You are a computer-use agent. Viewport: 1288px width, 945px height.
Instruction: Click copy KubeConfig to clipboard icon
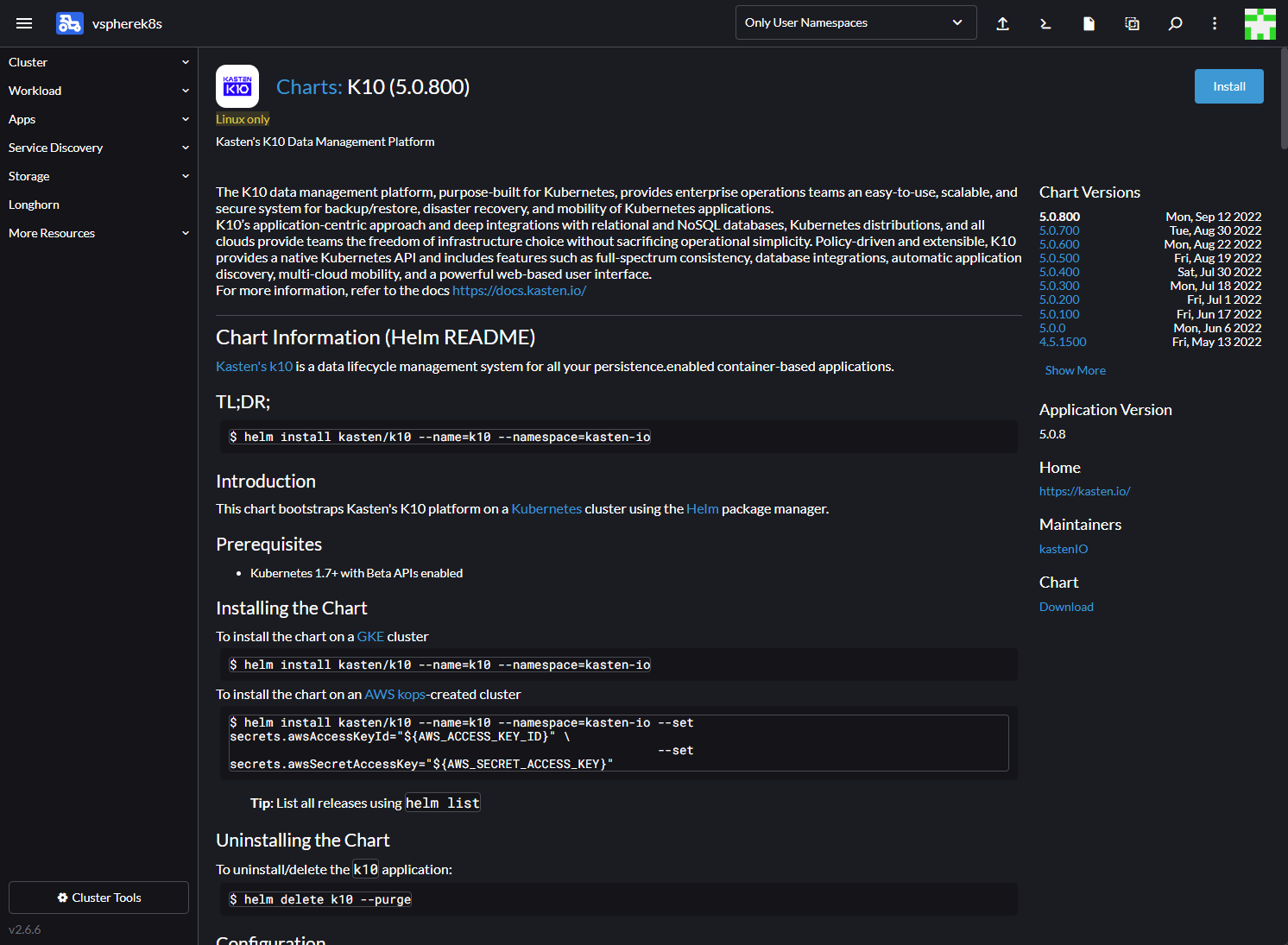[x=1132, y=23]
